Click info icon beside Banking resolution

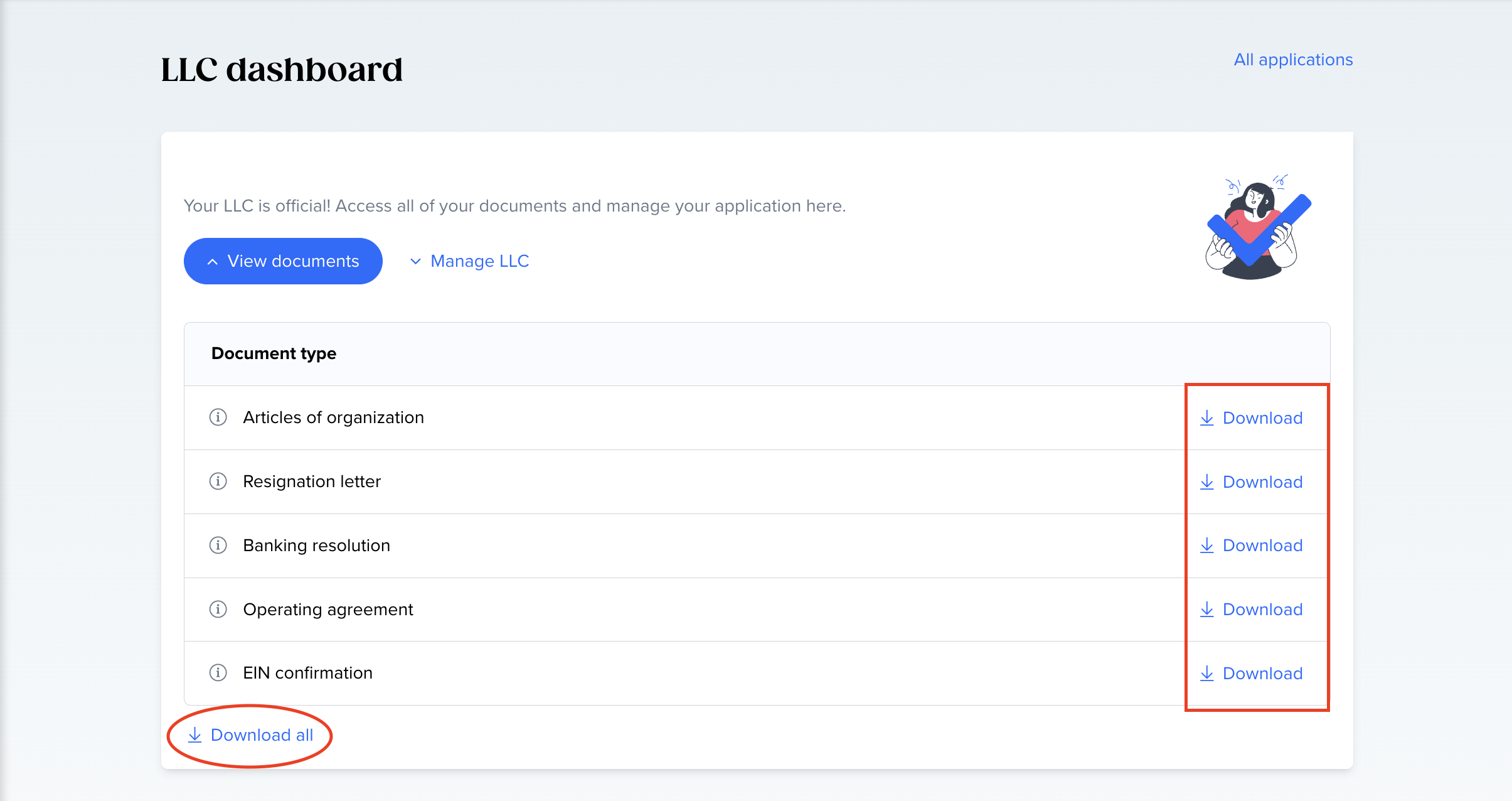click(x=218, y=545)
